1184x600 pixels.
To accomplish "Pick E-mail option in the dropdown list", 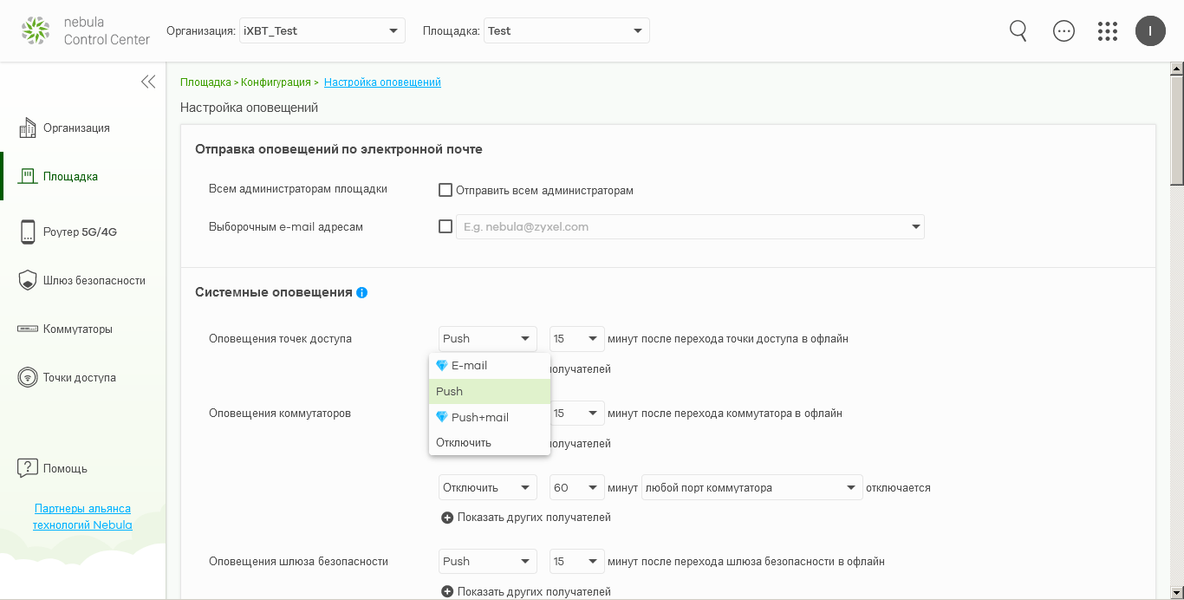I will [469, 366].
